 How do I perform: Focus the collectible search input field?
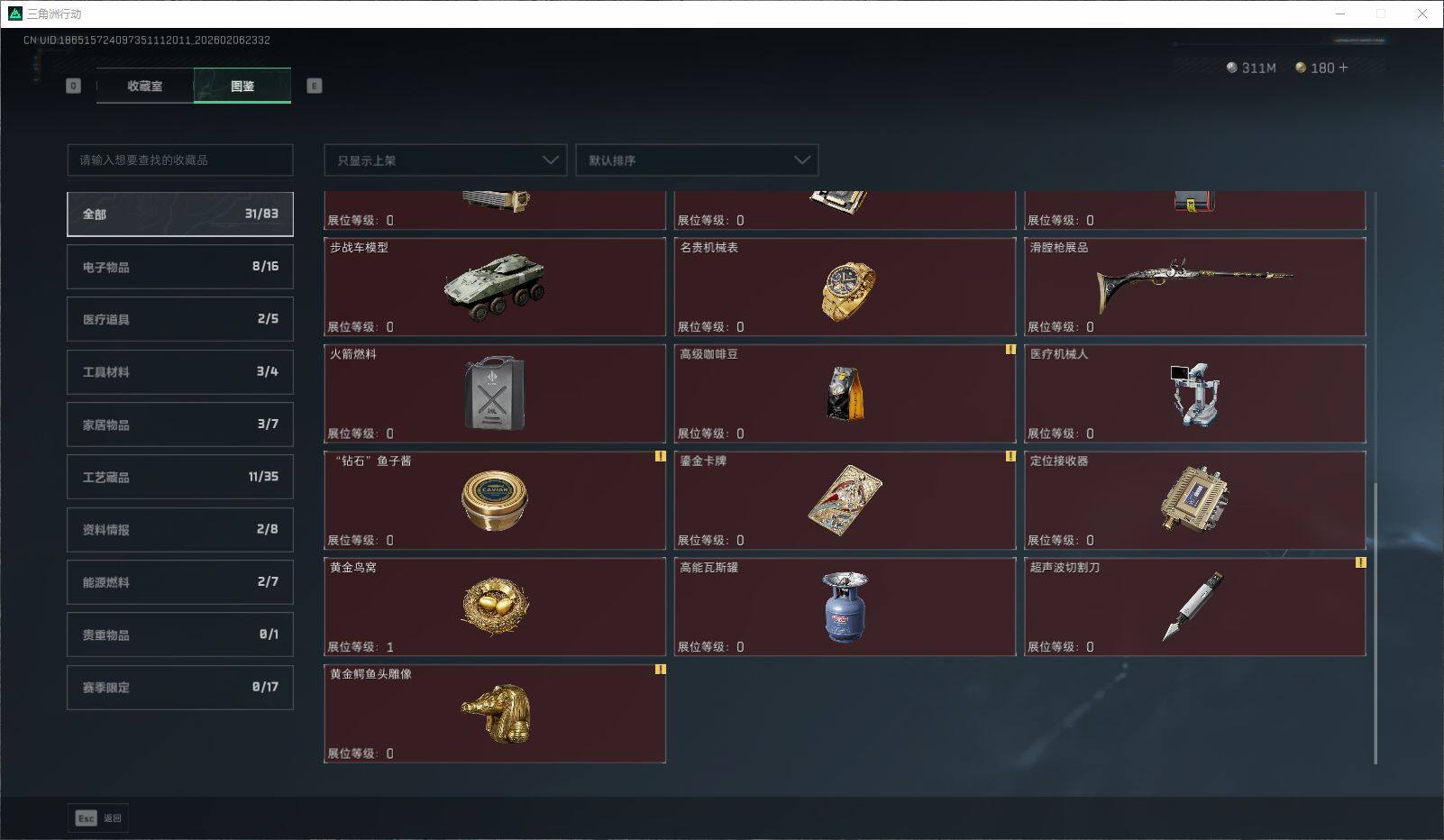180,160
